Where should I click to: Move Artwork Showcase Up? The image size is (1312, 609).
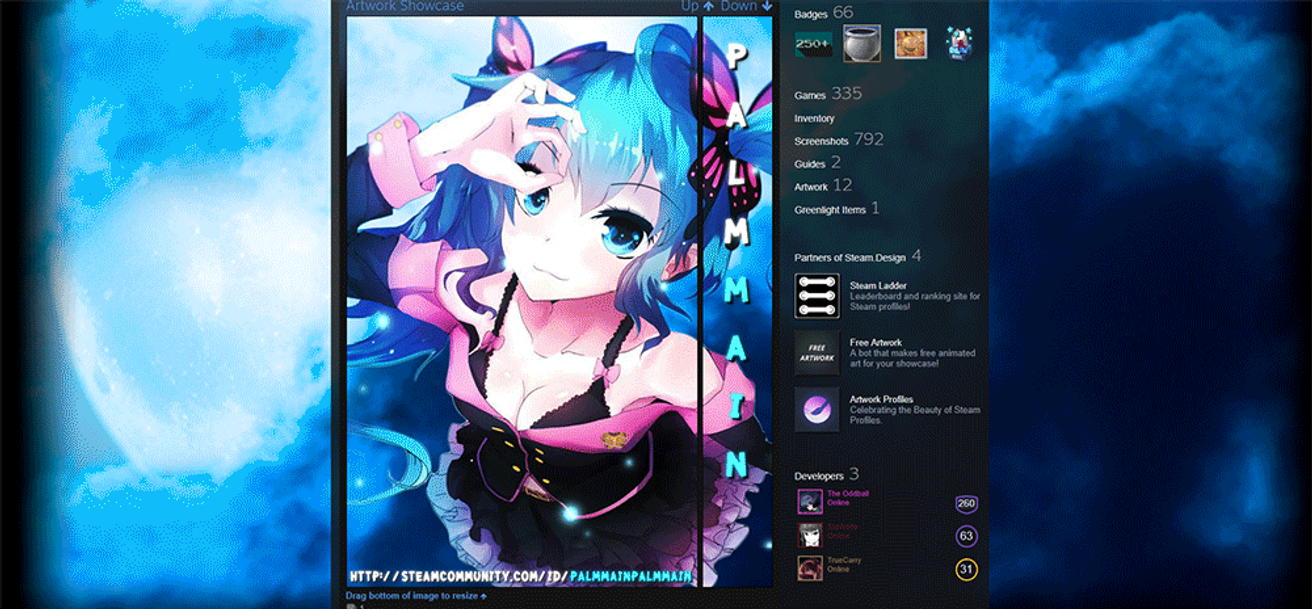click(x=697, y=6)
